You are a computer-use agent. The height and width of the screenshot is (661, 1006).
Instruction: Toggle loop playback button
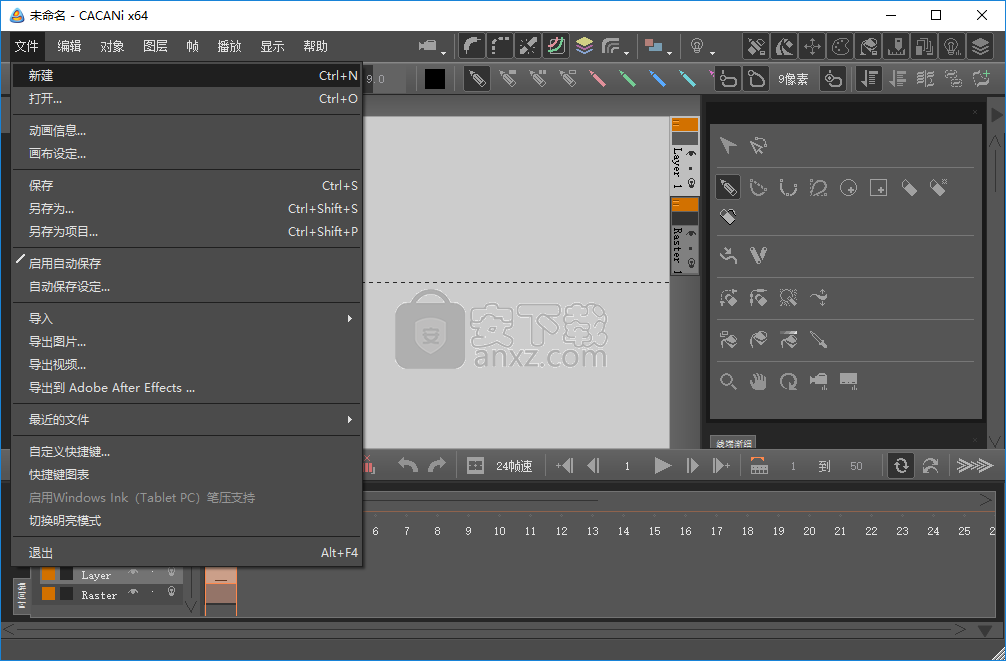pos(901,466)
